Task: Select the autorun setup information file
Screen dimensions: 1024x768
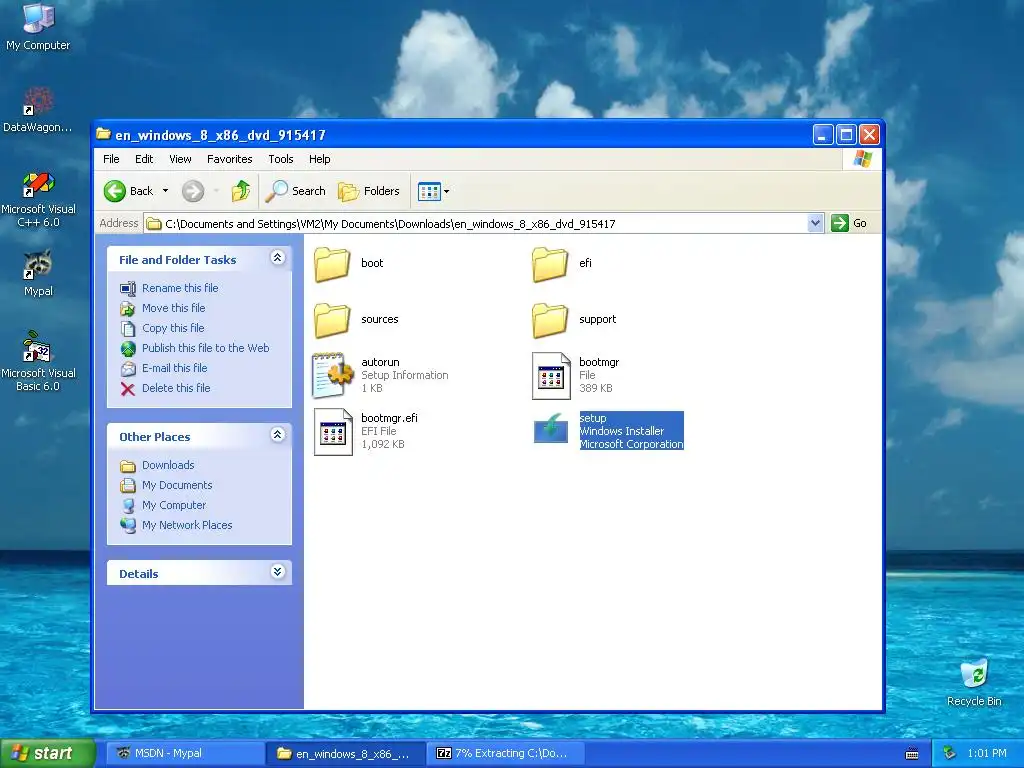Action: (x=332, y=376)
